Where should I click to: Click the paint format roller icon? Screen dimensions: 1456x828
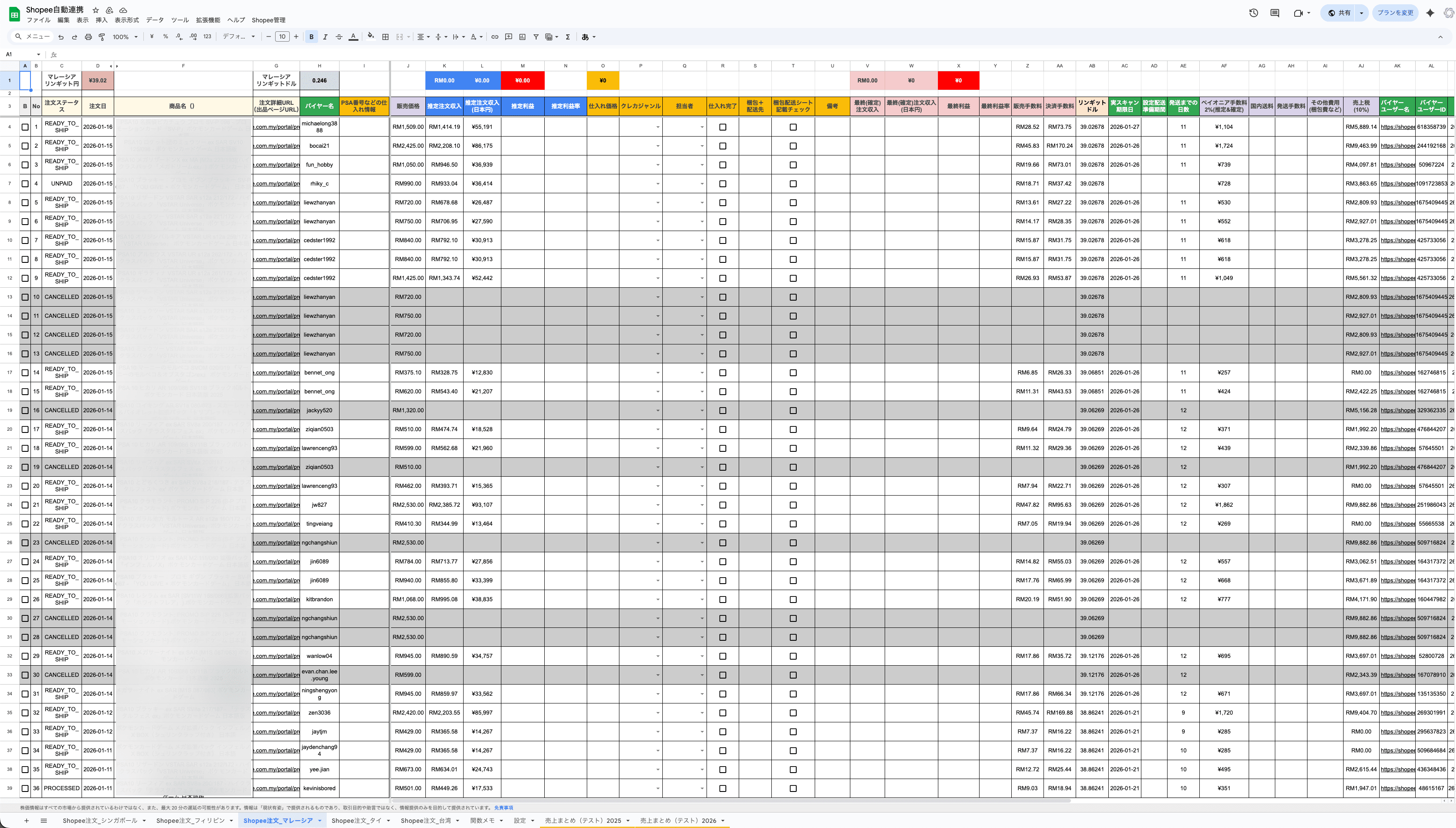102,37
